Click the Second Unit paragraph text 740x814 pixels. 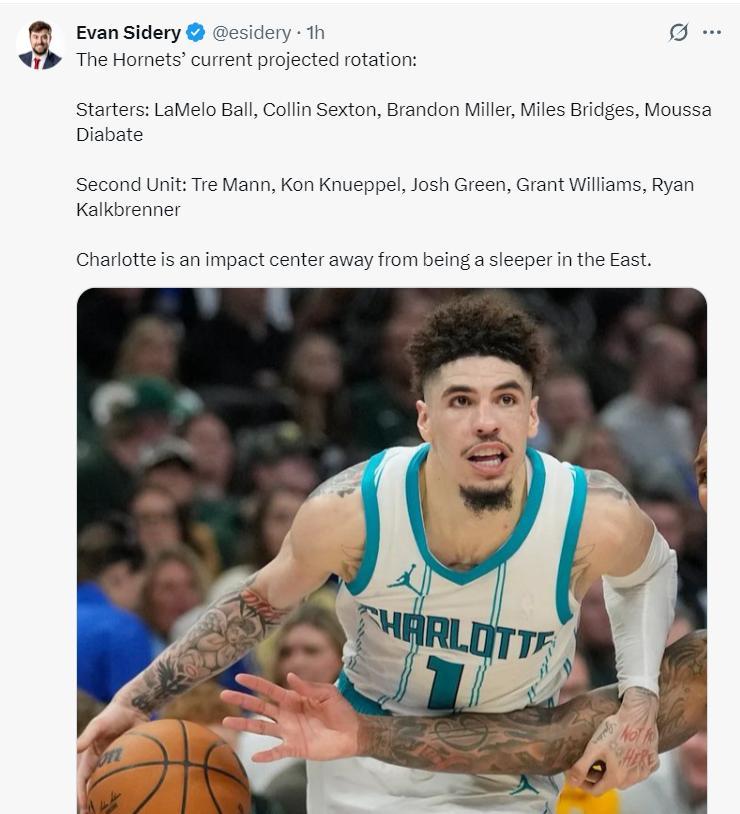coord(385,197)
